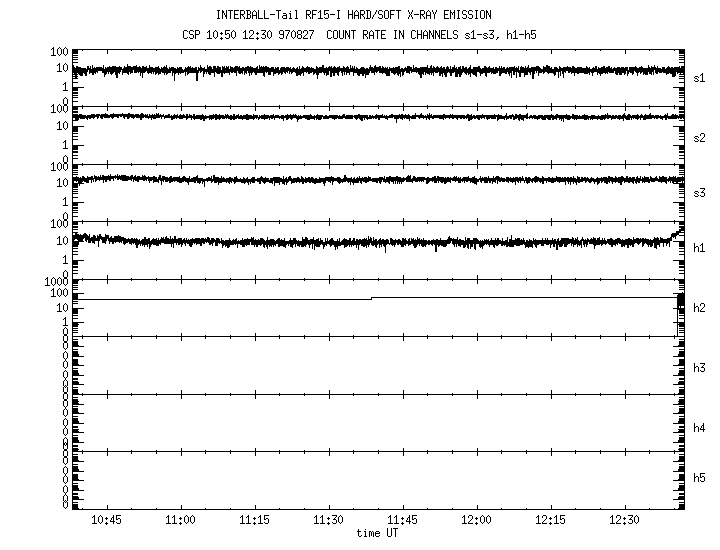Image resolution: width=720 pixels, height=550 pixels.
Task: Click the 11:00 time tick label
Action: [x=180, y=521]
